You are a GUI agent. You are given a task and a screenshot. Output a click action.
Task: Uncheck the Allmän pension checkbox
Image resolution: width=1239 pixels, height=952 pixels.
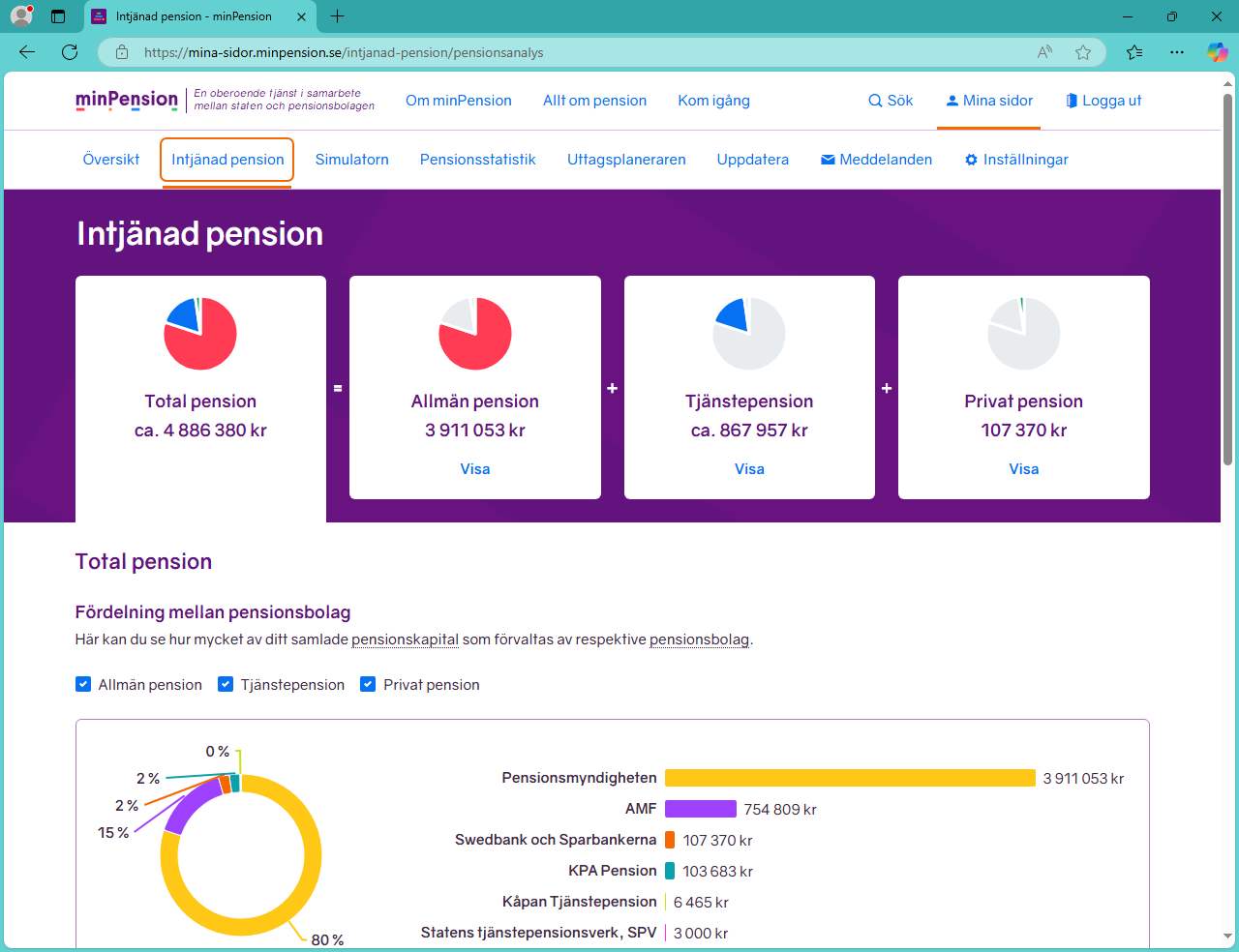83,684
